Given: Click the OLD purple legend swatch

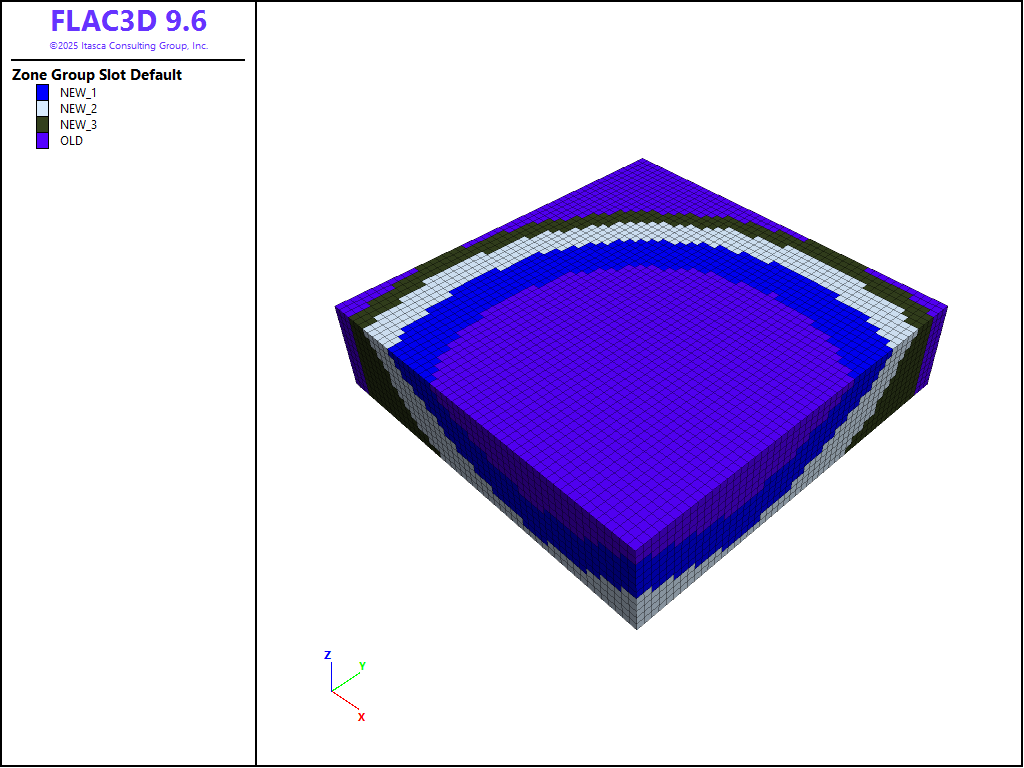Looking at the screenshot, I should [x=43, y=141].
